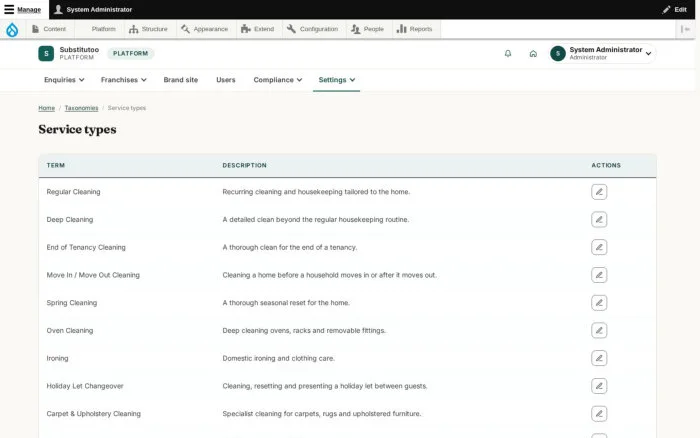Edit the End of Tenancy Cleaning term
The width and height of the screenshot is (700, 438).
click(599, 247)
